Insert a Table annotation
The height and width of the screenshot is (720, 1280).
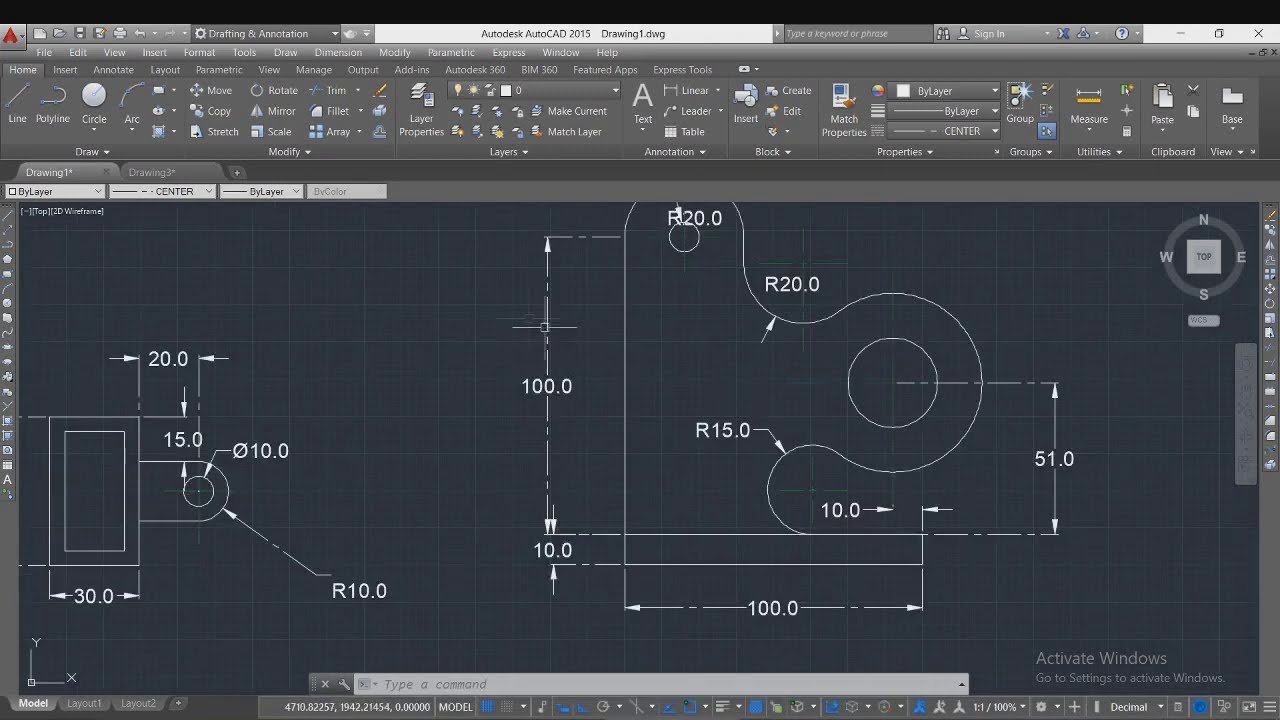click(684, 132)
